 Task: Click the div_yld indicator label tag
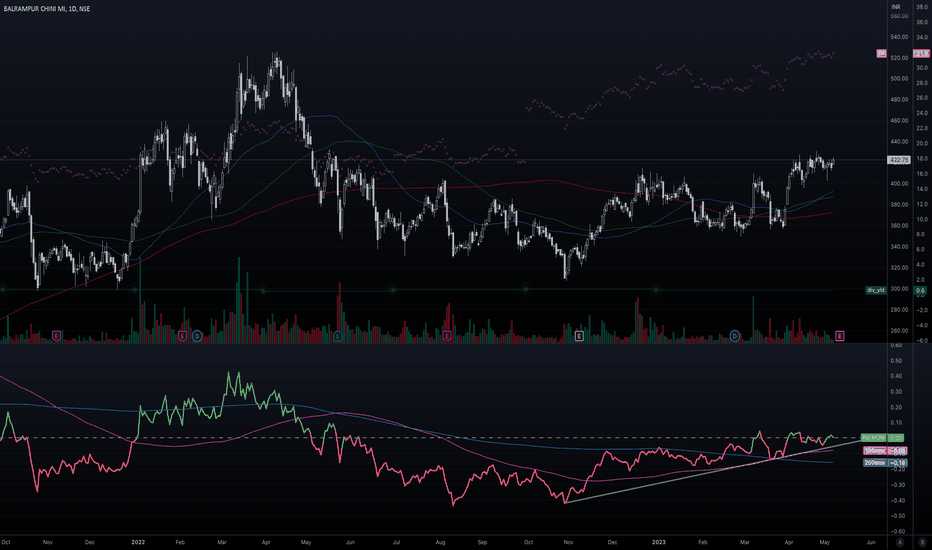click(876, 290)
